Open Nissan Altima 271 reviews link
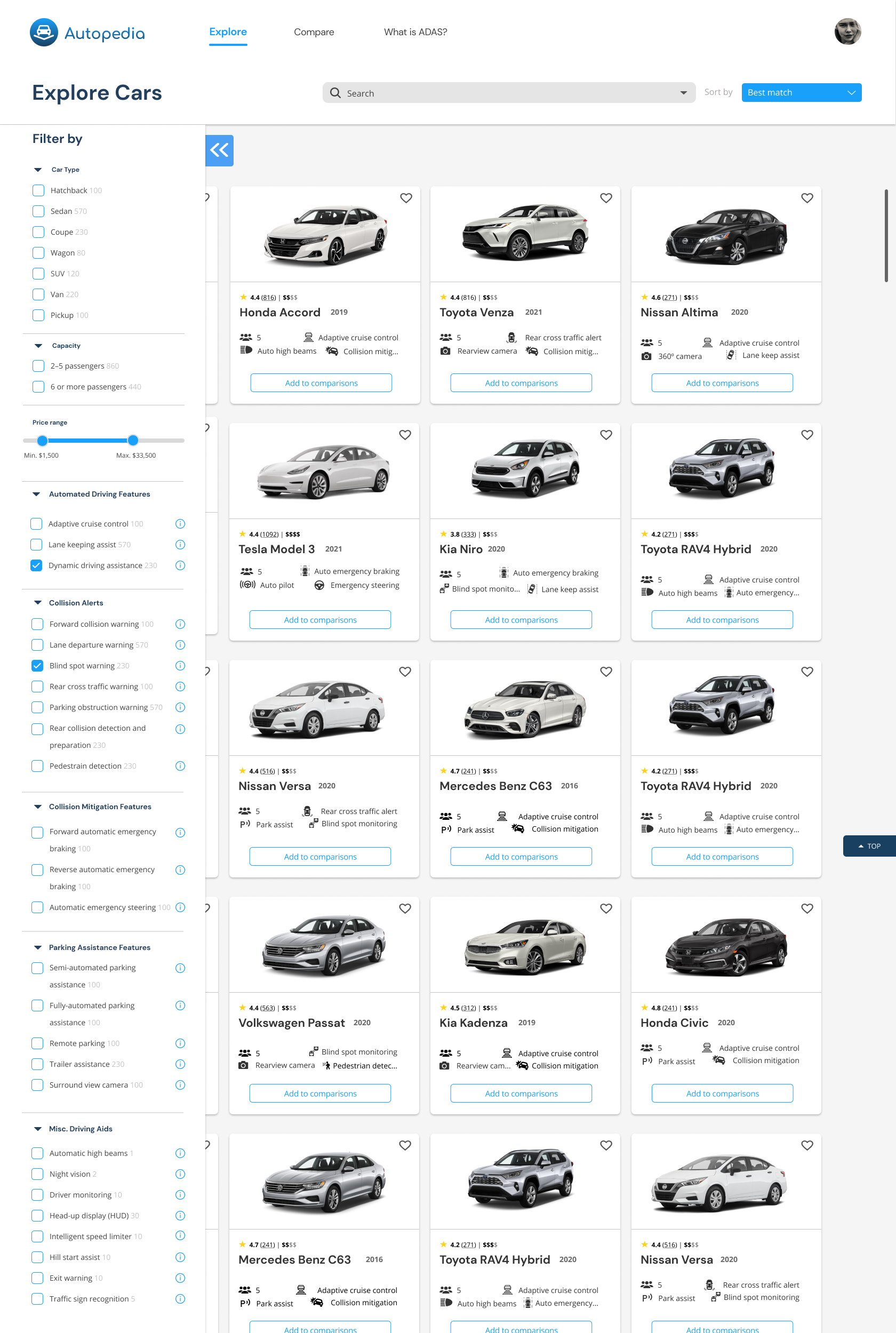 click(669, 298)
